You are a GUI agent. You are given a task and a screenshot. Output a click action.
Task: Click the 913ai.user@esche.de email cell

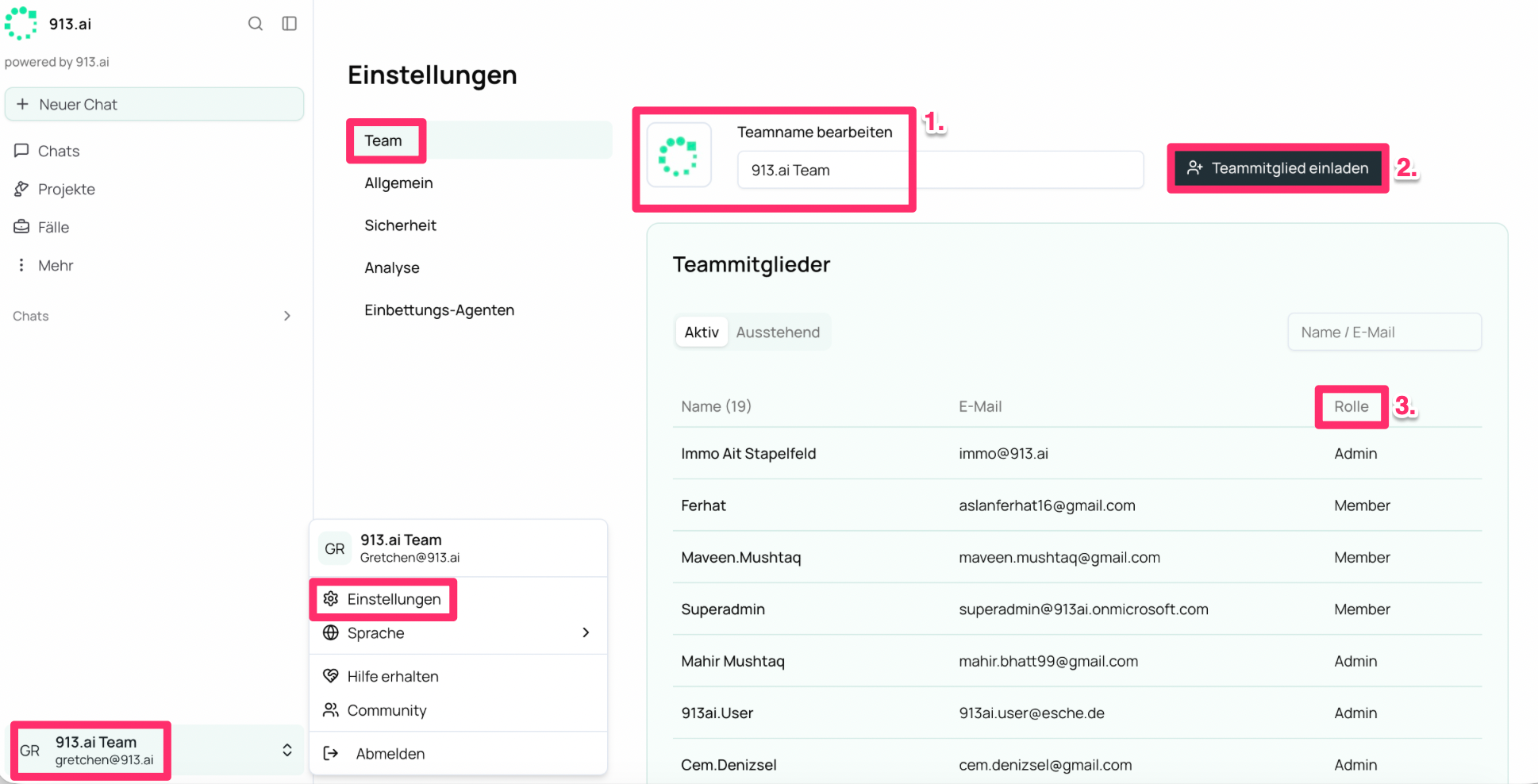[x=1032, y=713]
